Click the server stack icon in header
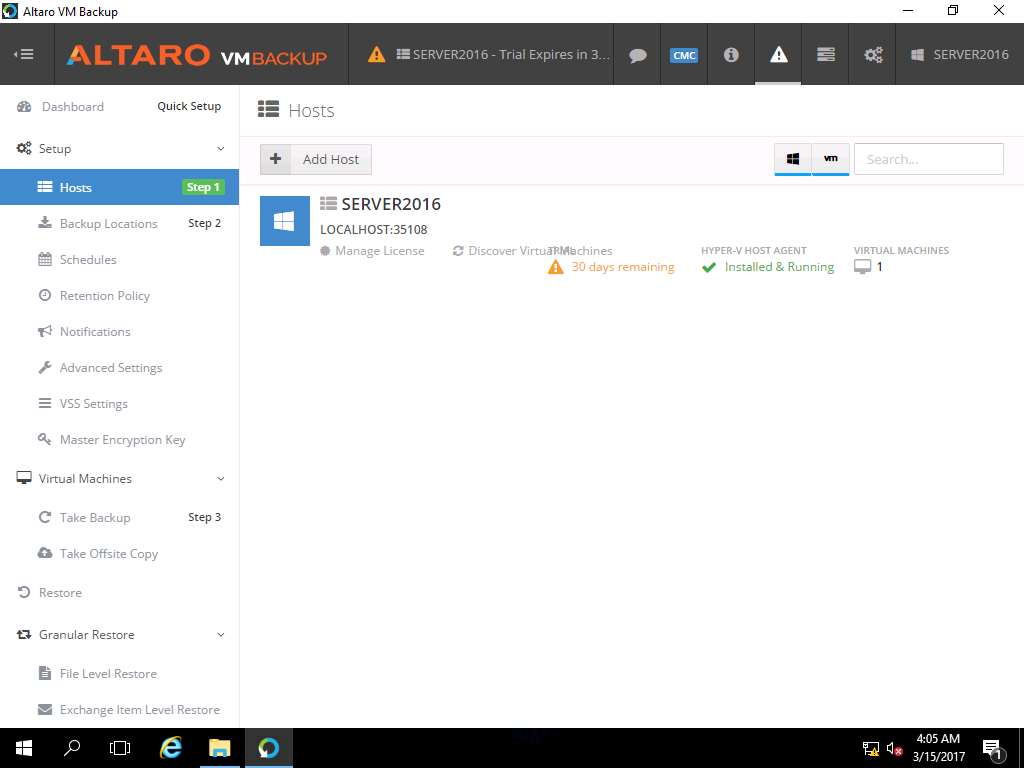This screenshot has height=768, width=1024. pyautogui.click(x=825, y=54)
